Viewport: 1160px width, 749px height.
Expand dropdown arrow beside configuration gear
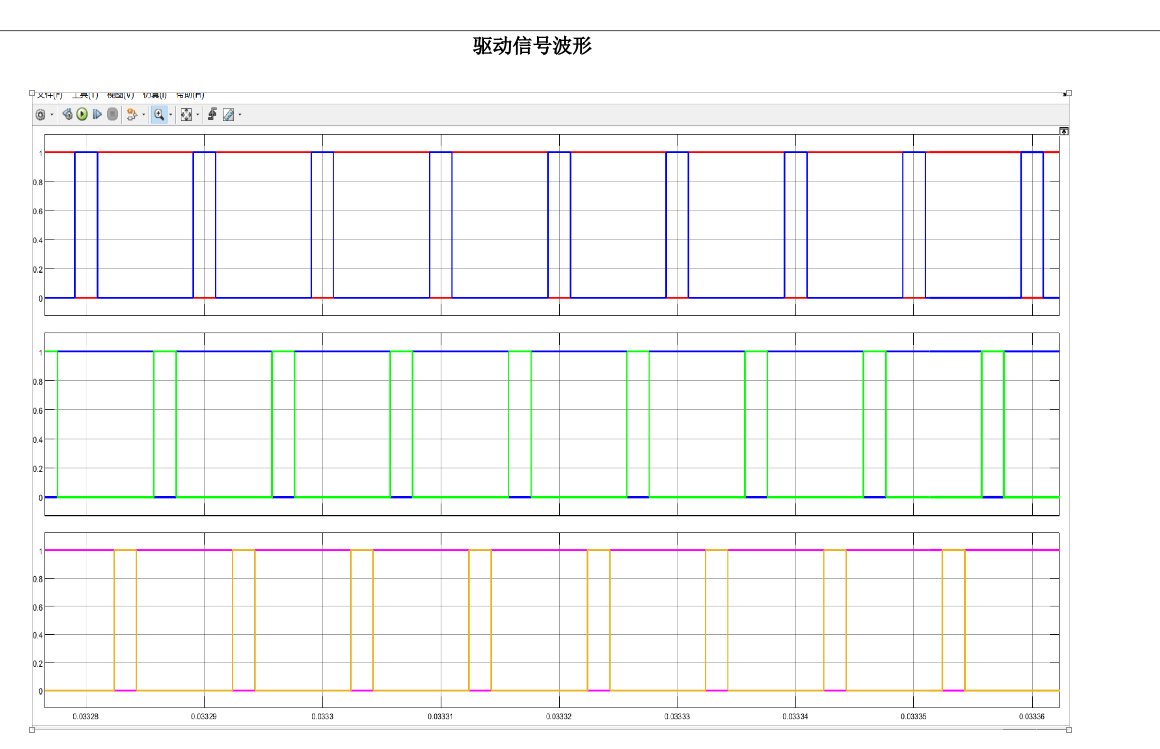(51, 115)
